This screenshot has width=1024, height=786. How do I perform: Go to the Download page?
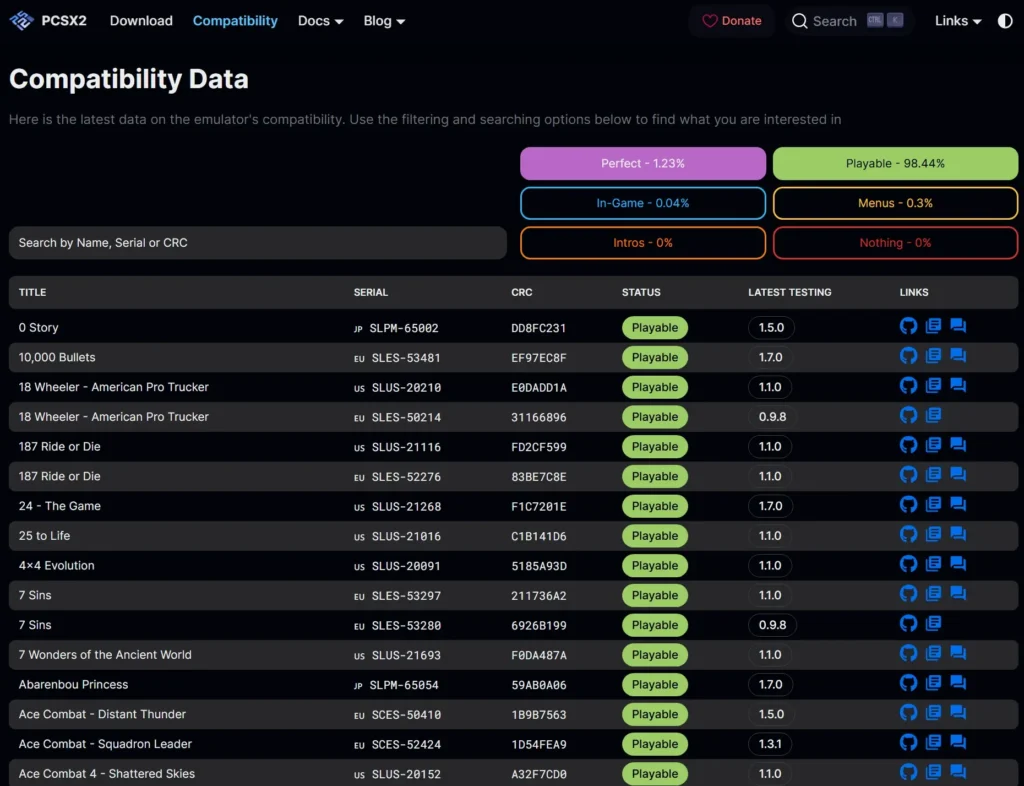tap(141, 21)
